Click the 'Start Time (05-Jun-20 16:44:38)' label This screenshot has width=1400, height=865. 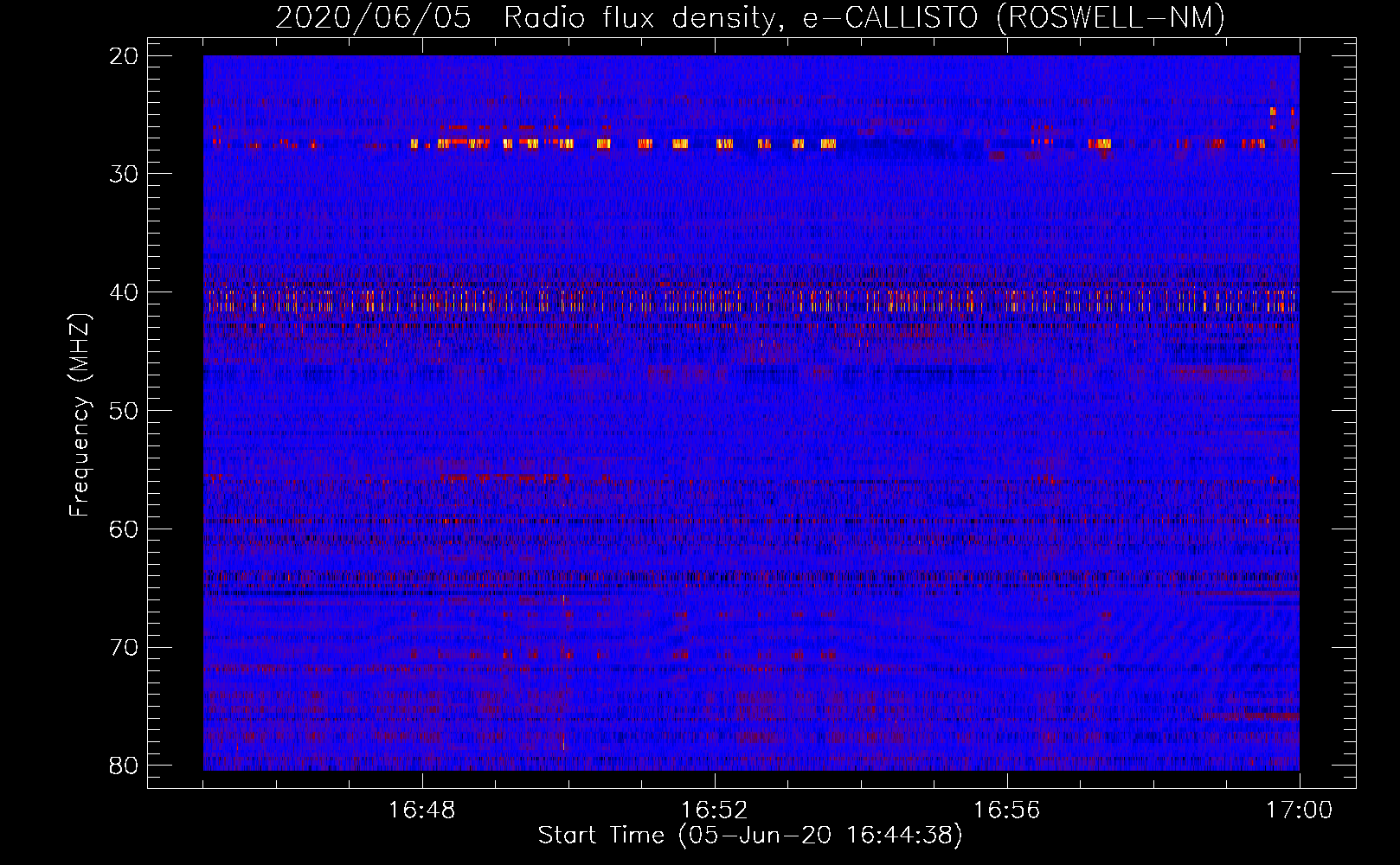click(750, 836)
